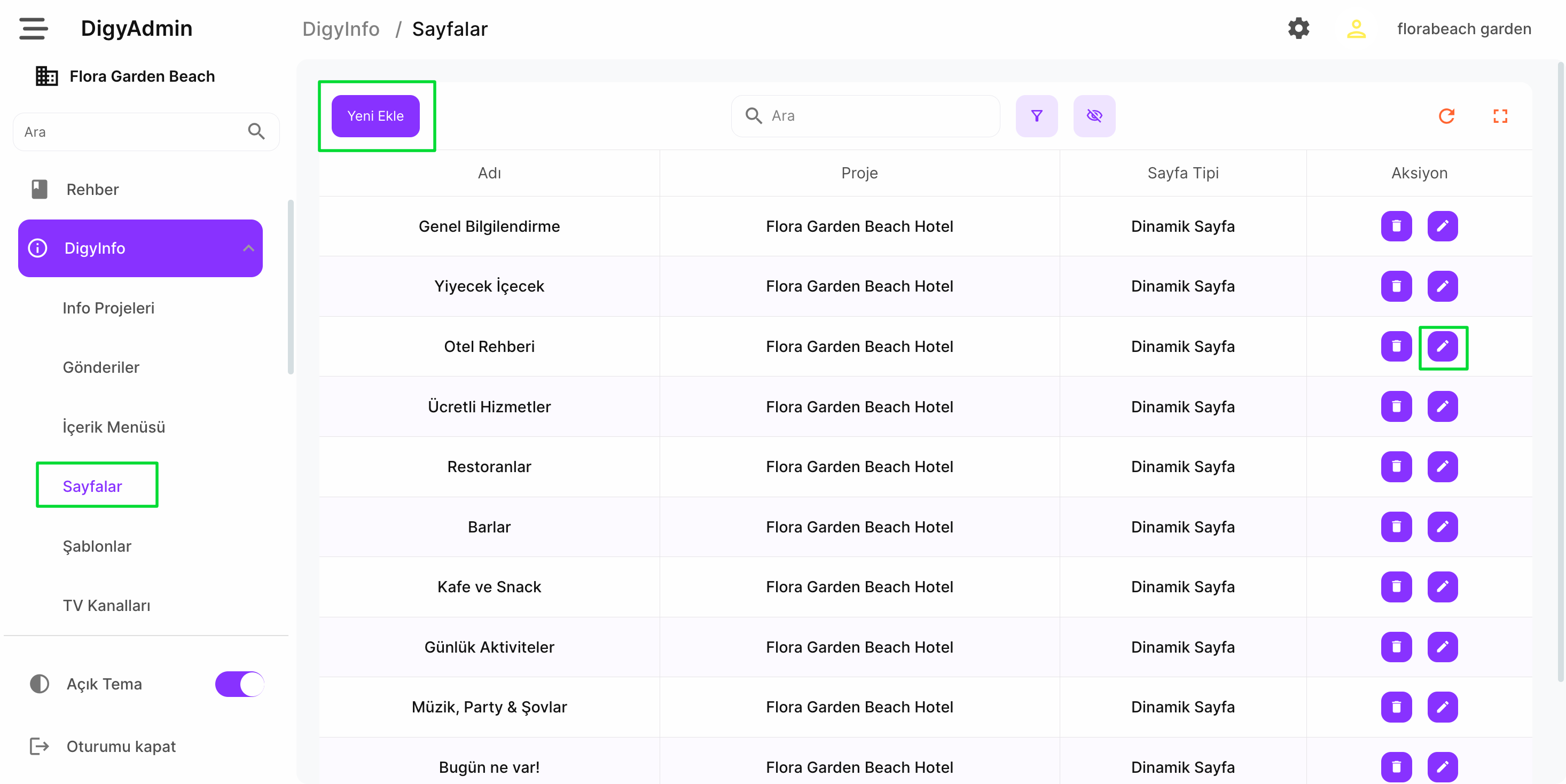
Task: Refresh the page list table
Action: coord(1446,115)
